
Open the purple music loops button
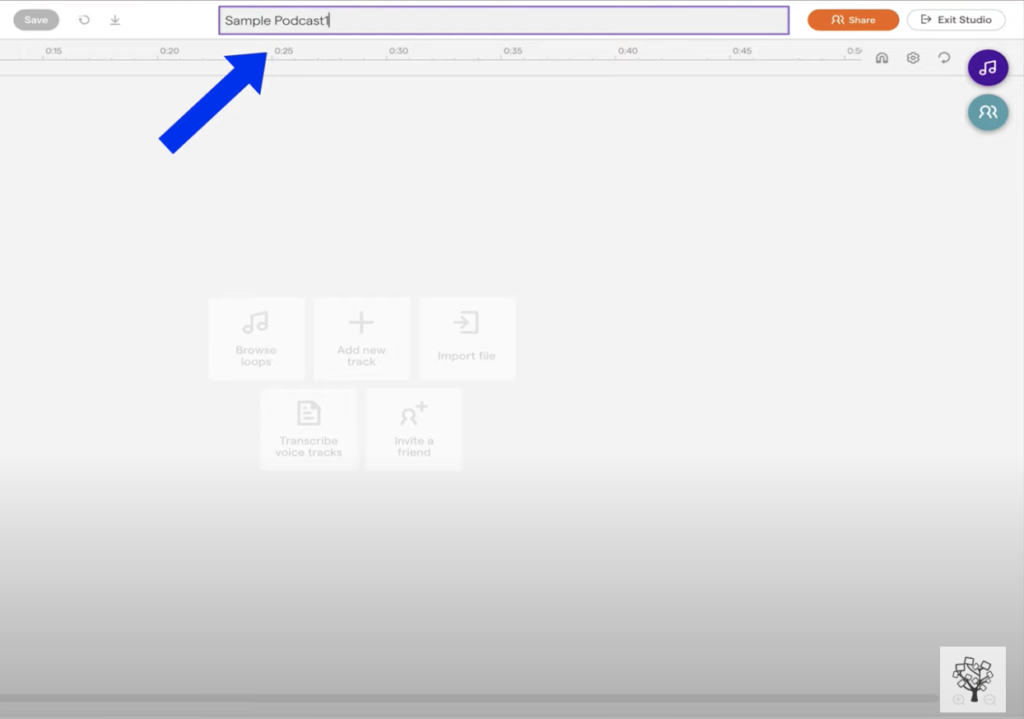pyautogui.click(x=988, y=68)
